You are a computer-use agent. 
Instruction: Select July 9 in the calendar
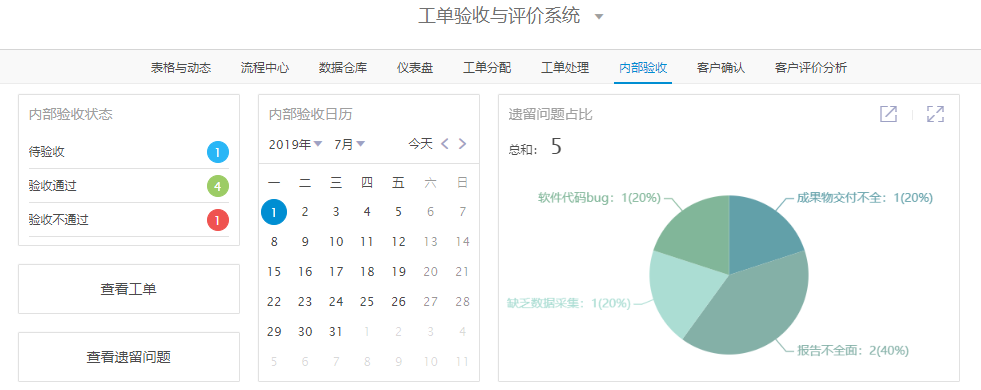[x=305, y=242]
